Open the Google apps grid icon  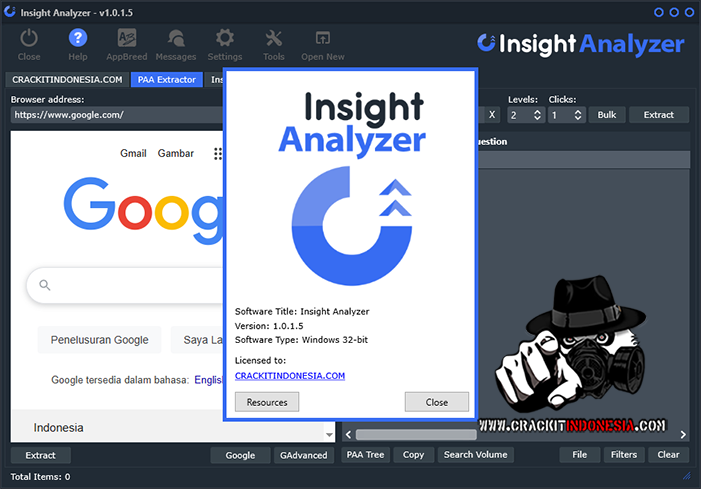[x=217, y=153]
